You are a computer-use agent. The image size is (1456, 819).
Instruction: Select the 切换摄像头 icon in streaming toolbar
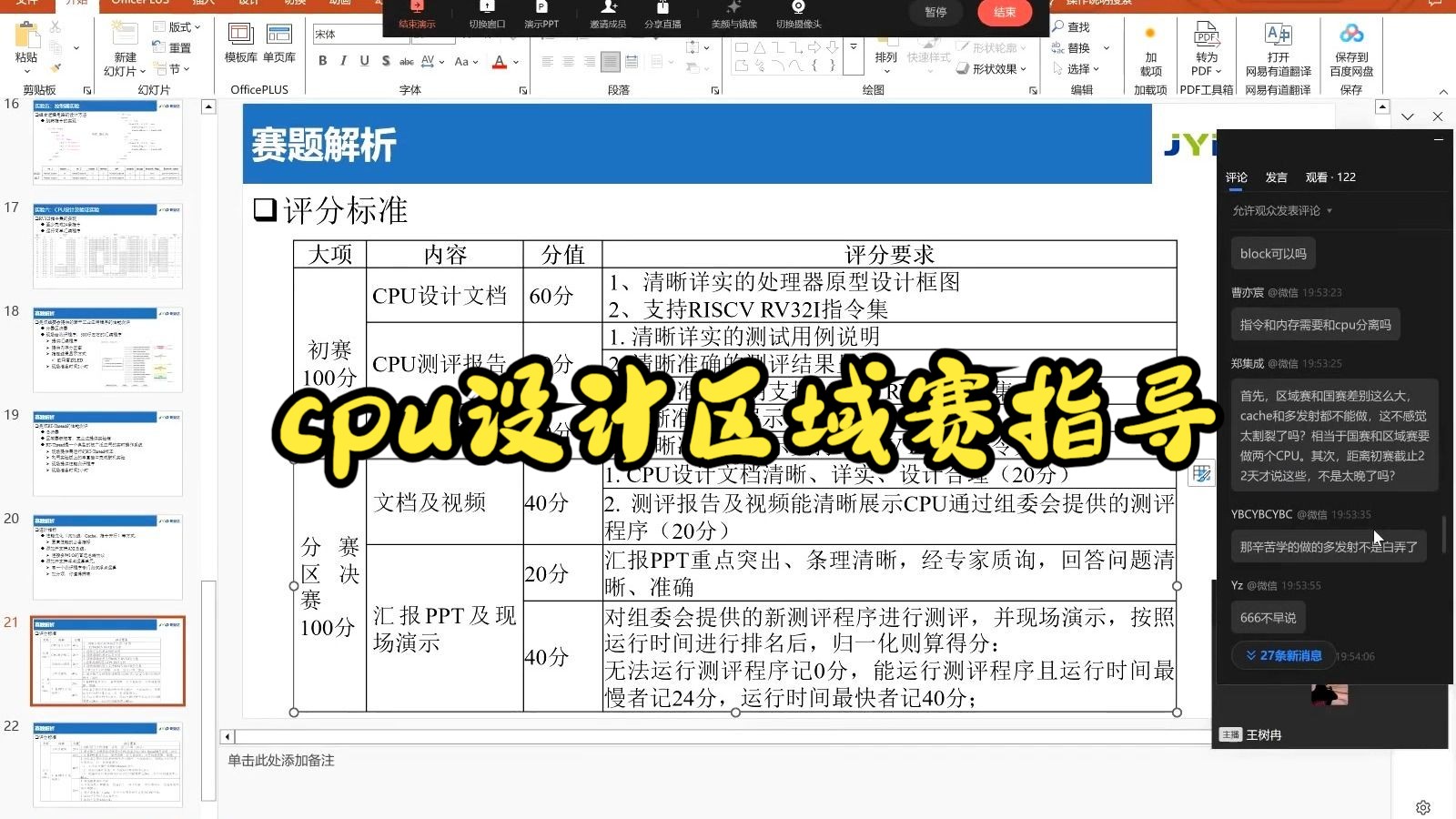coord(798,13)
